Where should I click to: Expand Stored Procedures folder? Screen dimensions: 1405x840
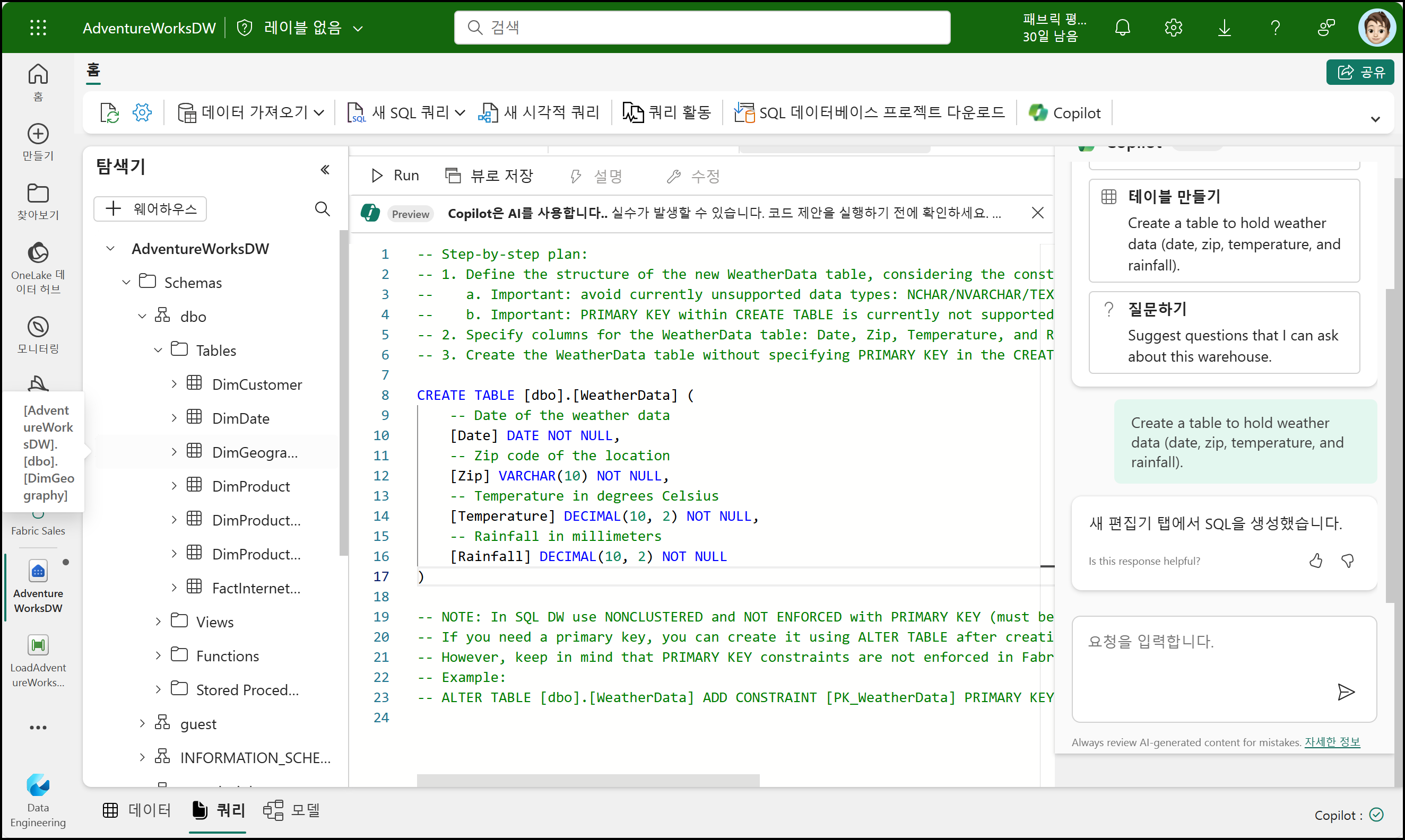[158, 690]
